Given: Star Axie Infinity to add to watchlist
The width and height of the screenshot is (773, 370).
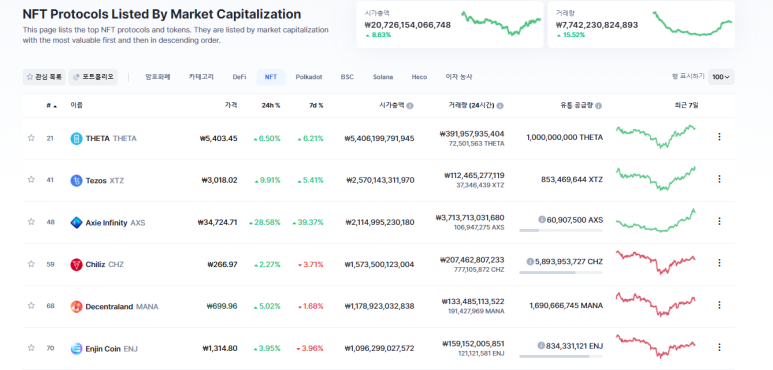Looking at the screenshot, I should (31, 222).
